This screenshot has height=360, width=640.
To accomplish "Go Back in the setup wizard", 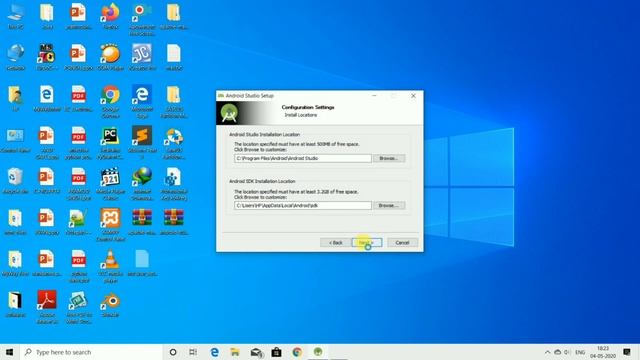I will click(x=336, y=242).
